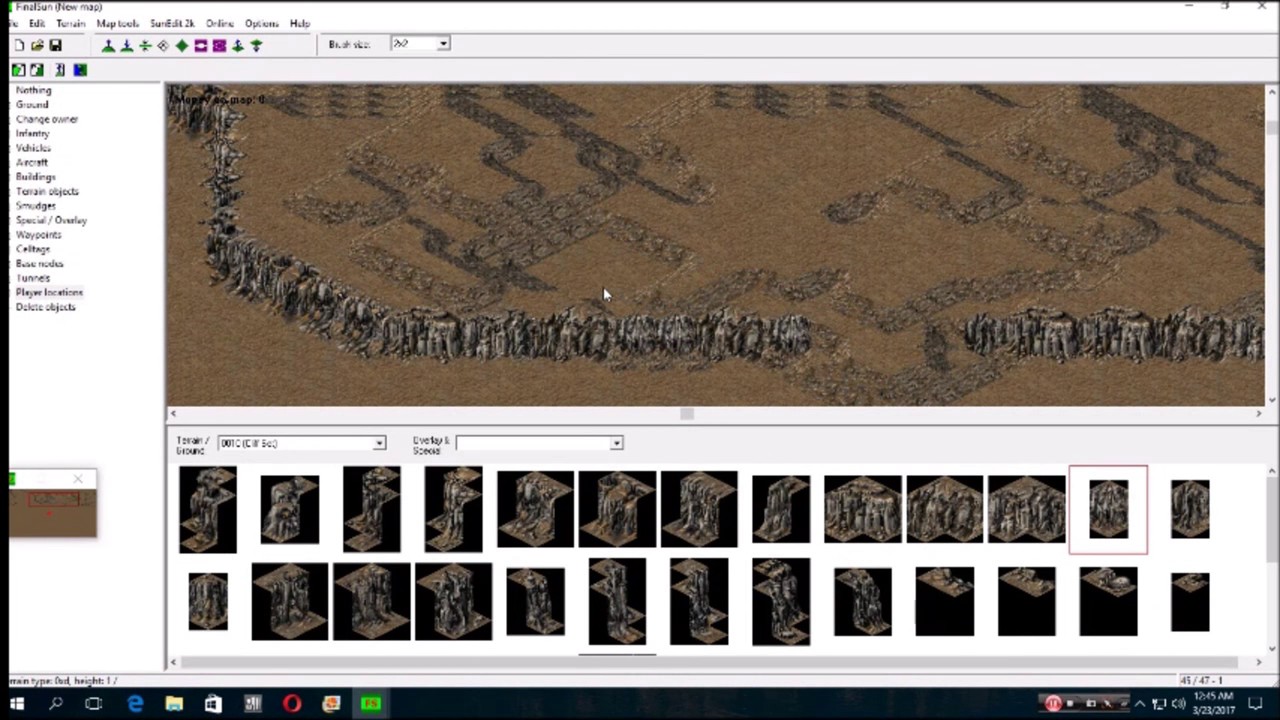The image size is (1280, 720).
Task: Click the map view's left scroll arrow
Action: (173, 413)
